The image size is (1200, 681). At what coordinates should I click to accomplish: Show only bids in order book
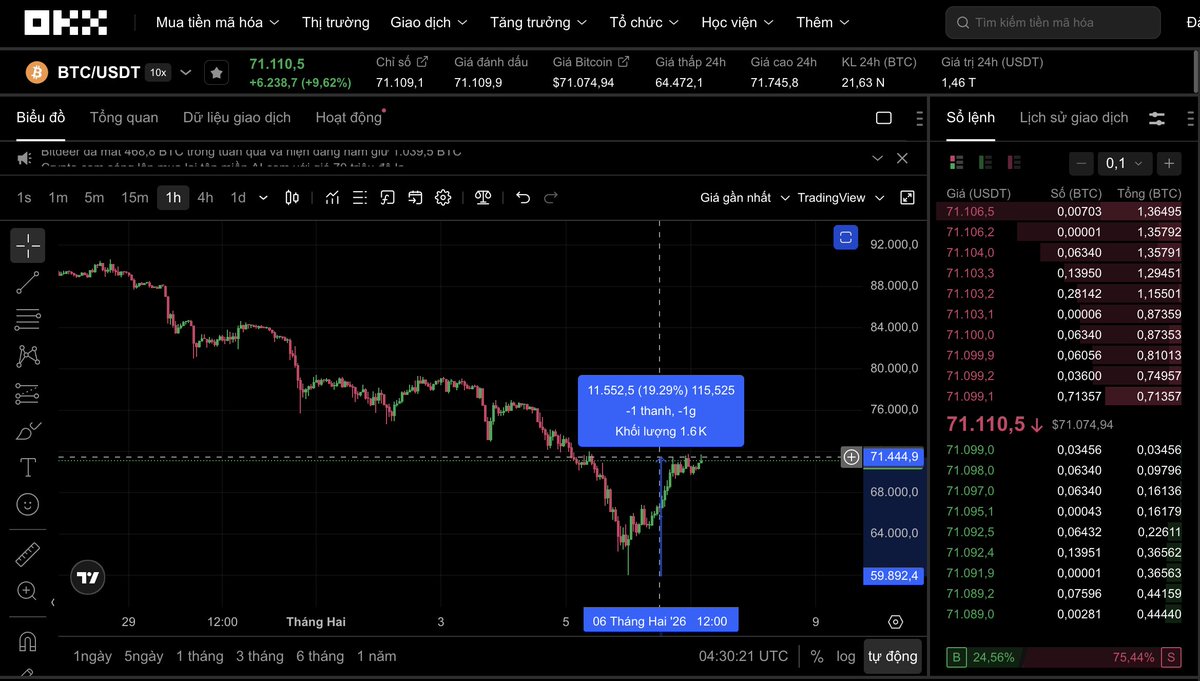[x=986, y=162]
